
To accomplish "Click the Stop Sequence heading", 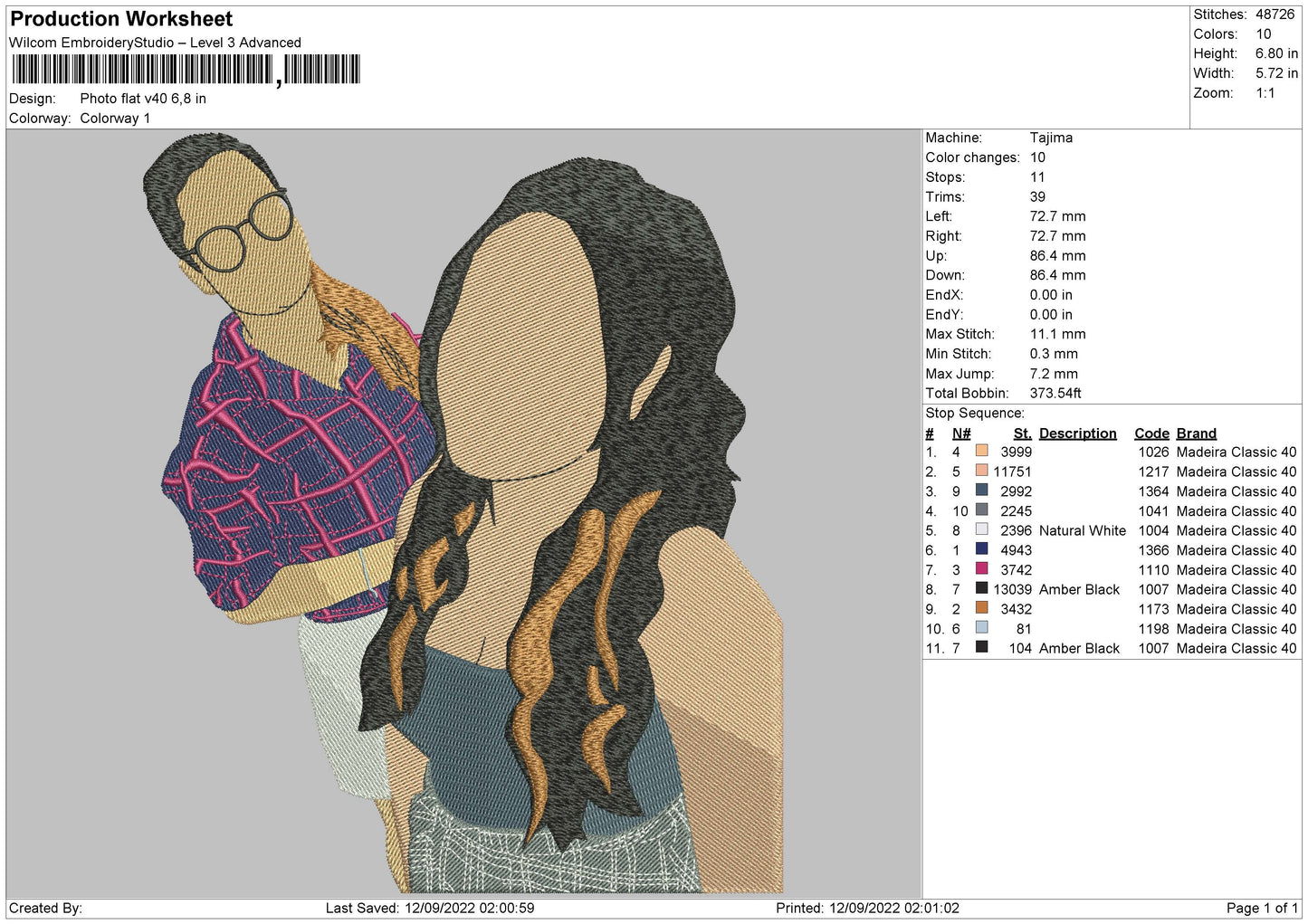I will [x=975, y=414].
